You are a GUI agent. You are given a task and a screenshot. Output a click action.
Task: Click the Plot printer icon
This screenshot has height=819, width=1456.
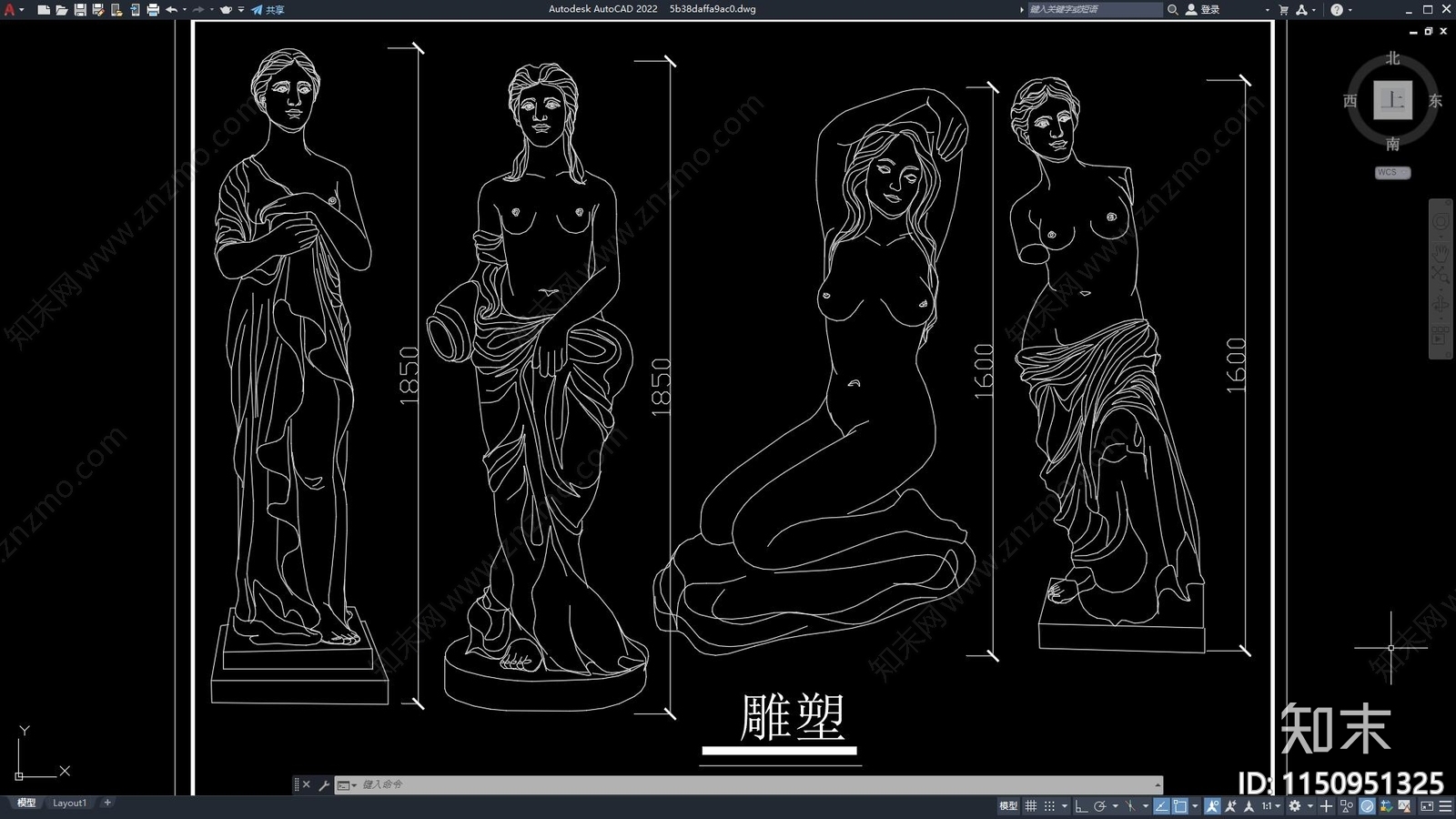tap(153, 10)
